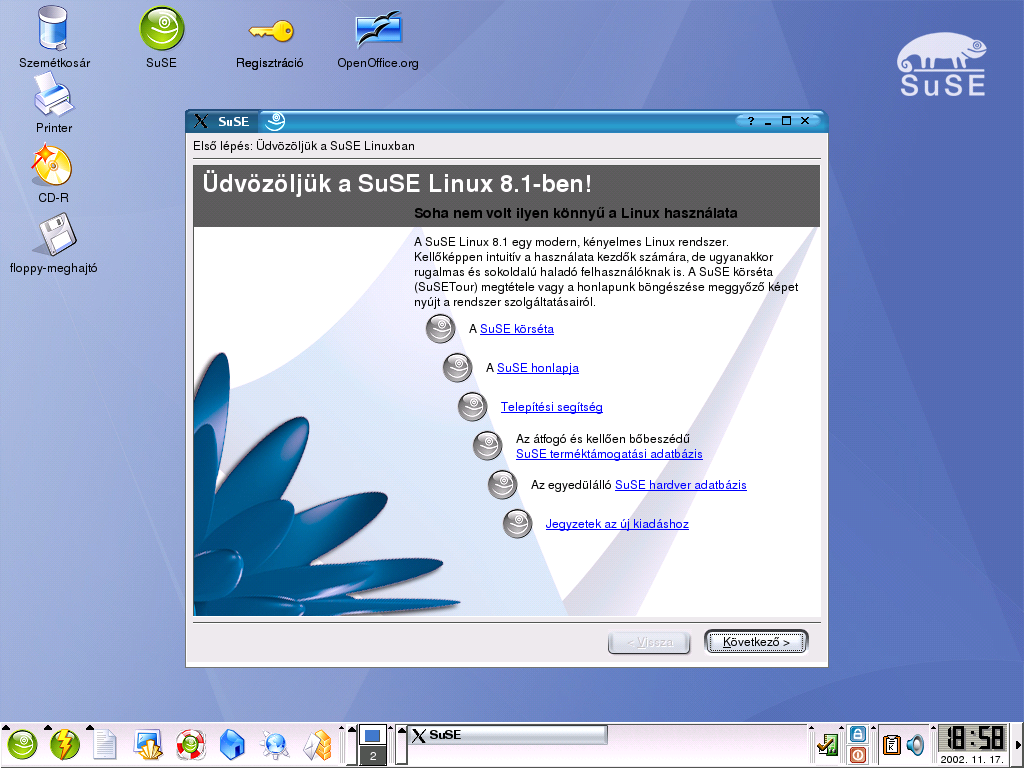The width and height of the screenshot is (1024, 768).
Task: Expand the small arrow above the lightning icon
Action: pos(48,726)
